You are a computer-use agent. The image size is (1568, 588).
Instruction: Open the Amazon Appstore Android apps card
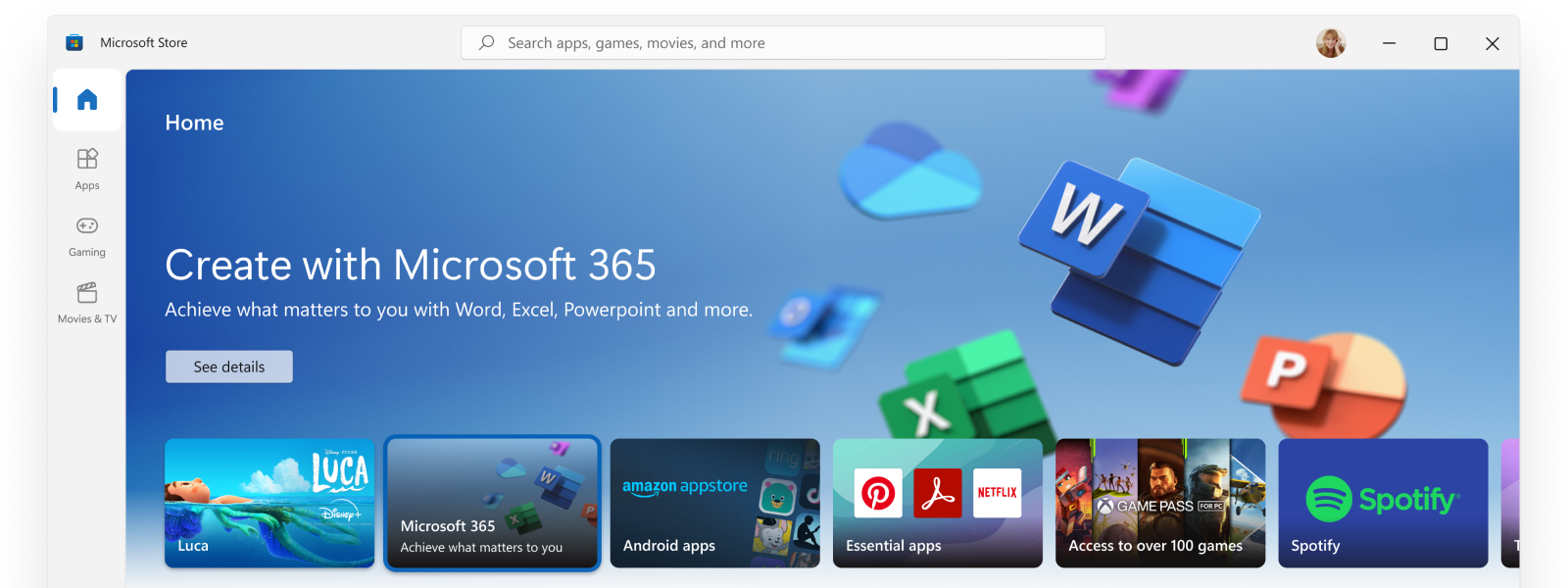pos(714,503)
